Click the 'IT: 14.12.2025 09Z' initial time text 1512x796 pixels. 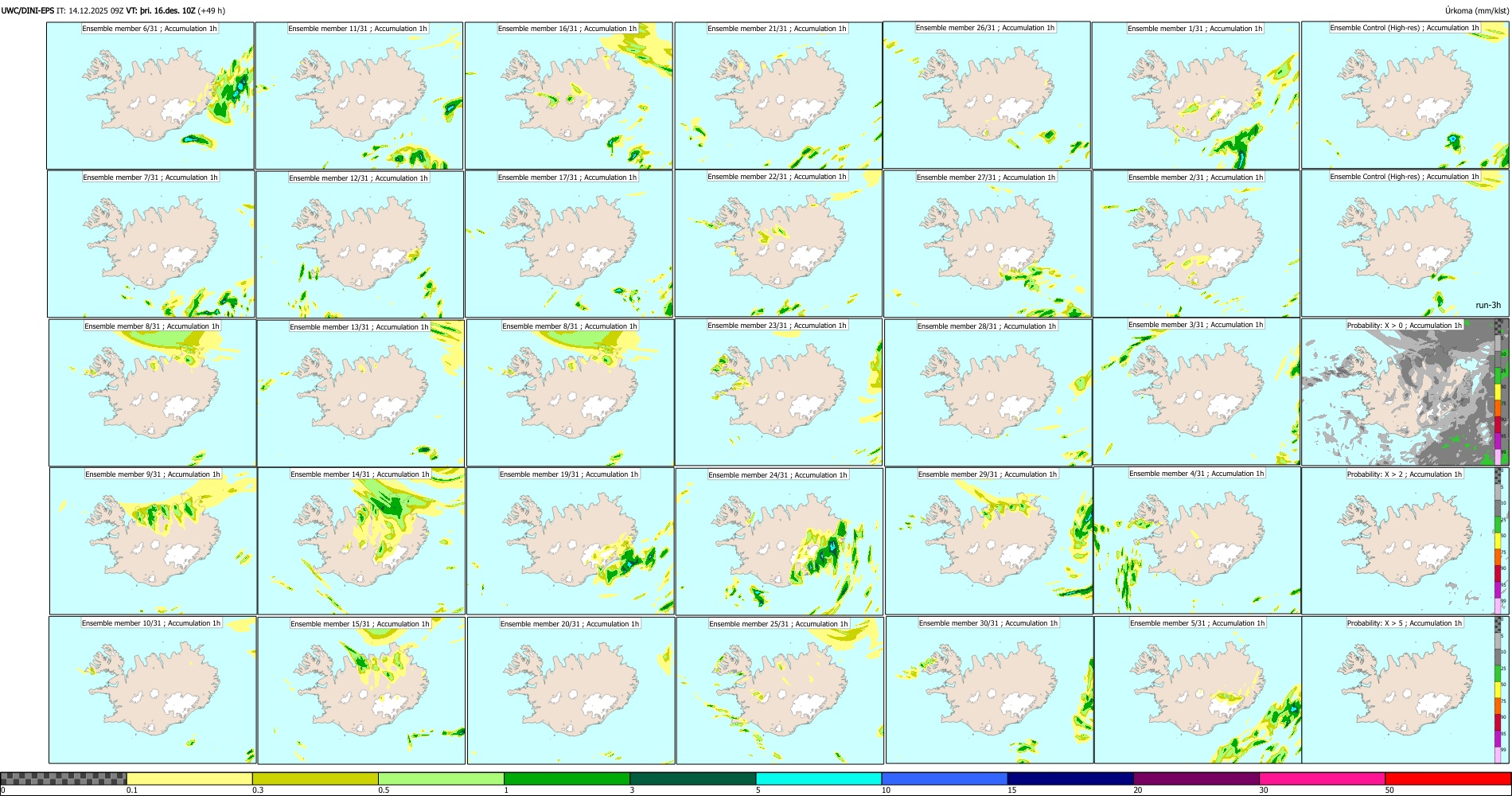[x=90, y=11]
